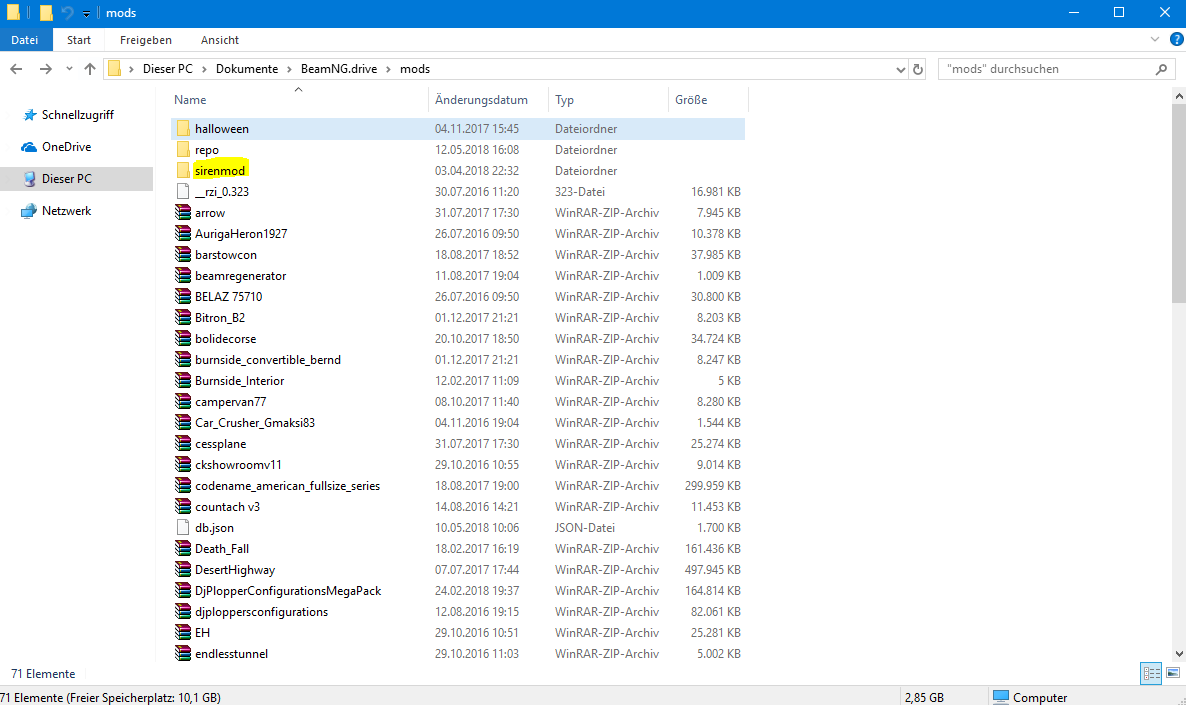Click the bolidecorse archive icon
Image resolution: width=1186 pixels, height=705 pixels.
tap(183, 339)
